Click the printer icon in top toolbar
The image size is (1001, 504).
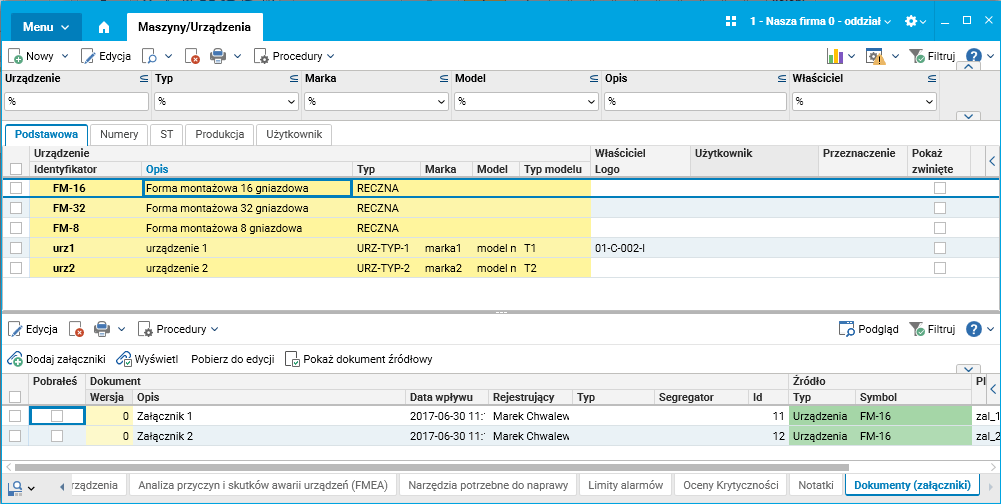218,57
